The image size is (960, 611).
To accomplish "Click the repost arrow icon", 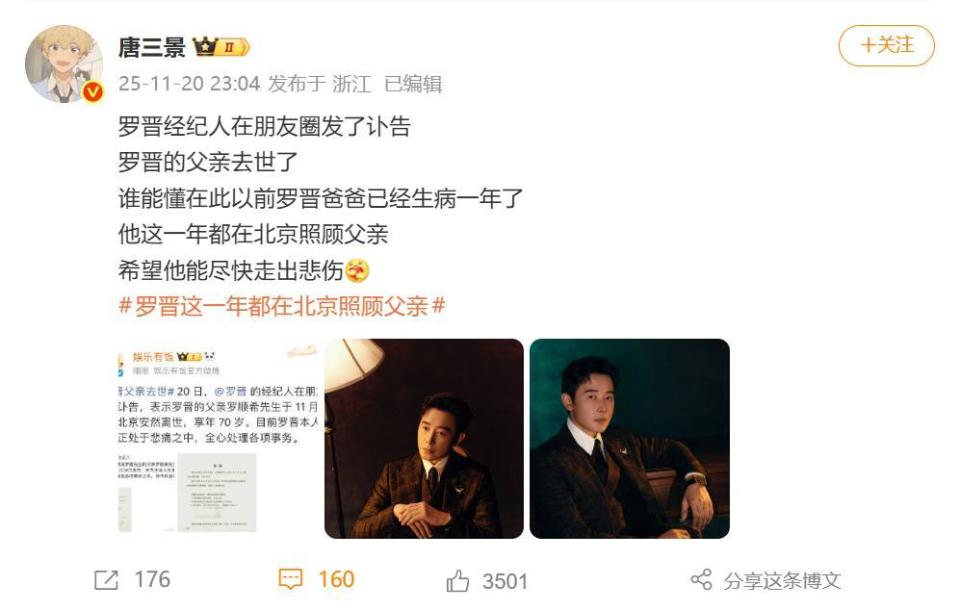I will [106, 580].
